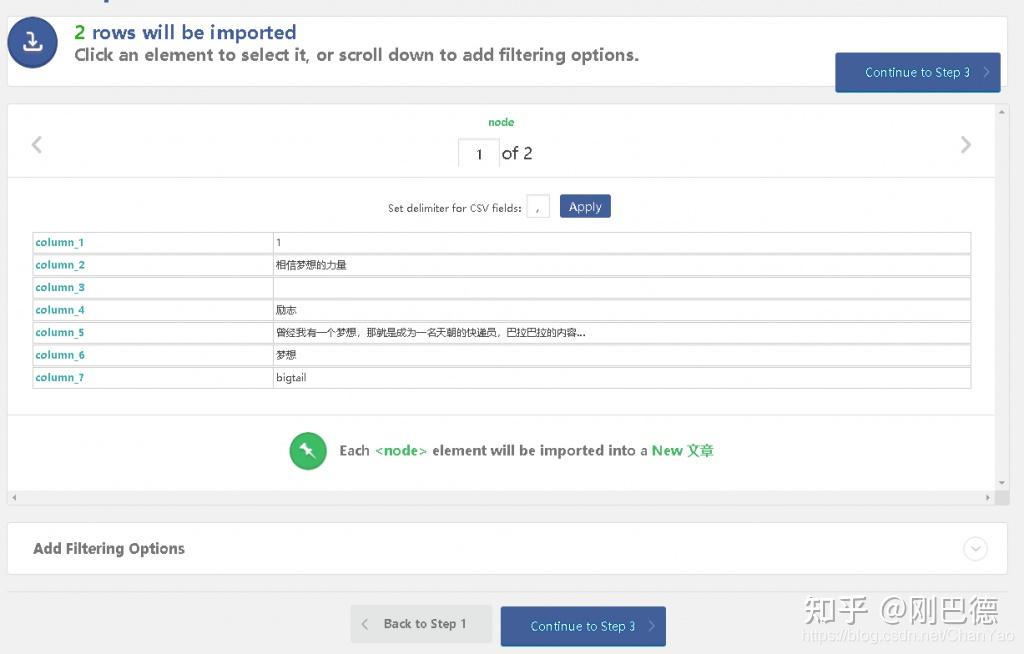Image resolution: width=1024 pixels, height=654 pixels.
Task: Click the New 文章 link in the import note
Action: click(x=685, y=451)
